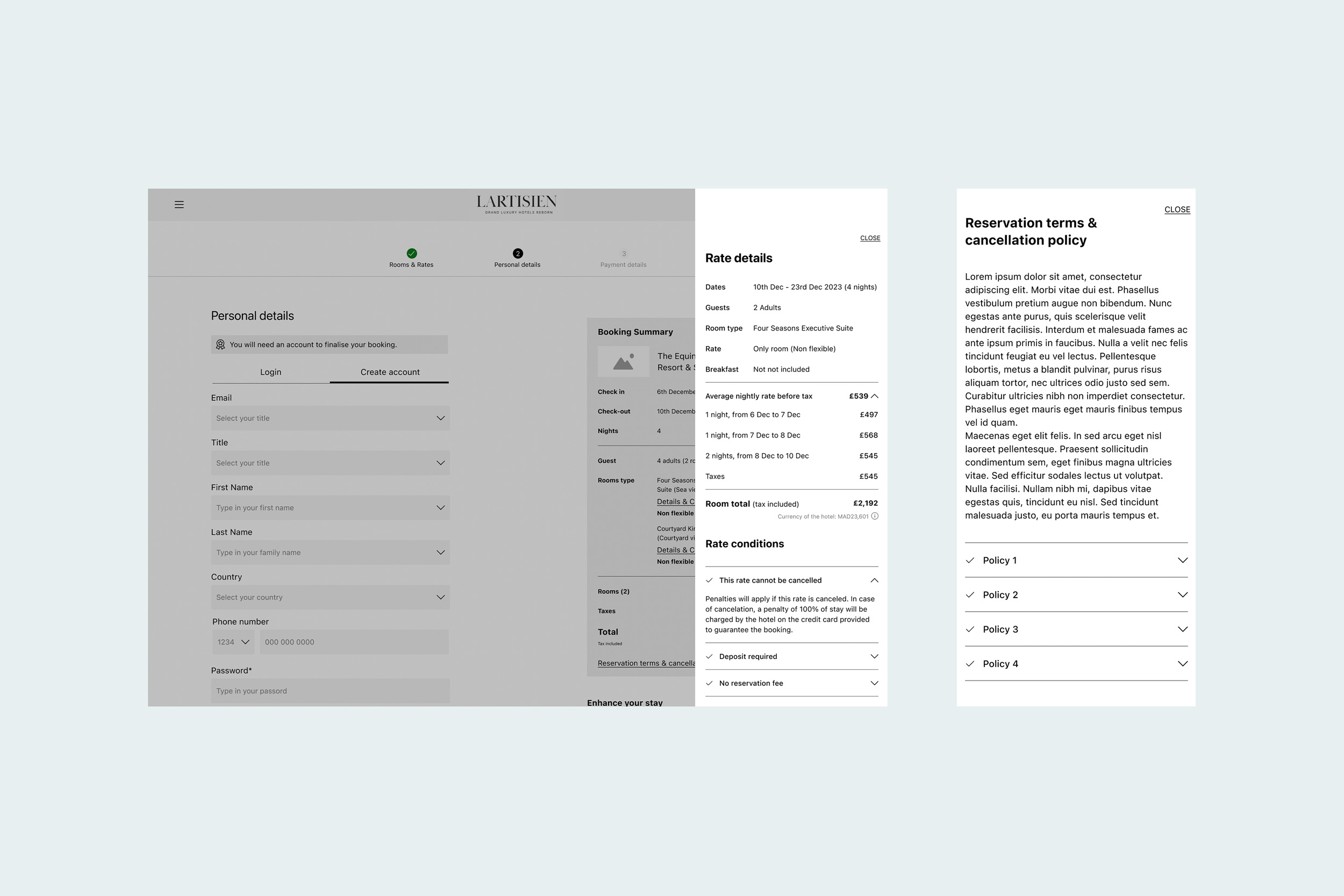Expand the Deposit required condition
Viewport: 1344px width, 896px height.
874,656
